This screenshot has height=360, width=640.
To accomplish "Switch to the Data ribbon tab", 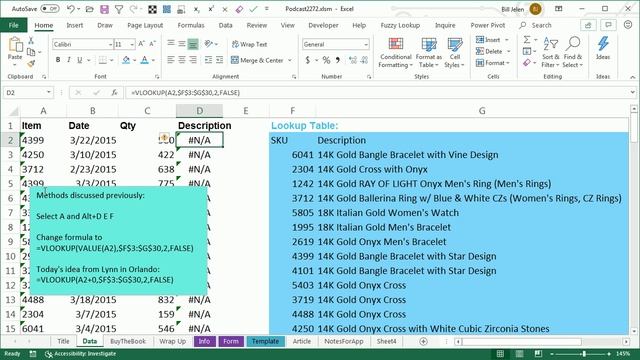I will (225, 25).
